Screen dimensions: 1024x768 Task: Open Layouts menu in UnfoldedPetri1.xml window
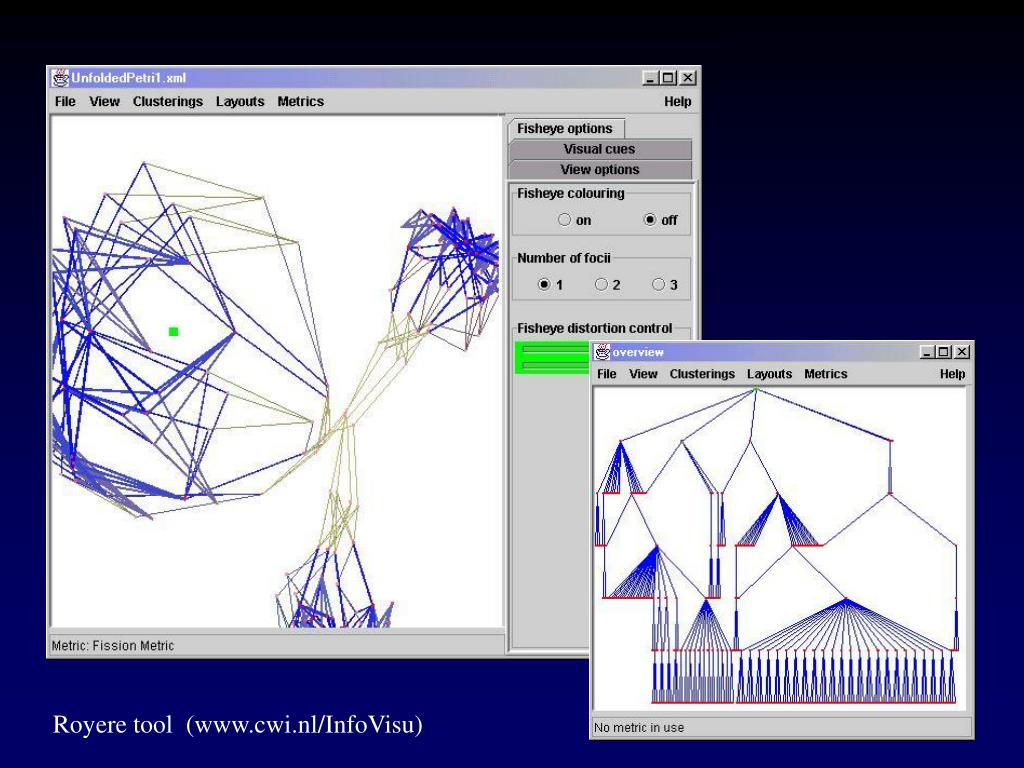click(x=240, y=101)
